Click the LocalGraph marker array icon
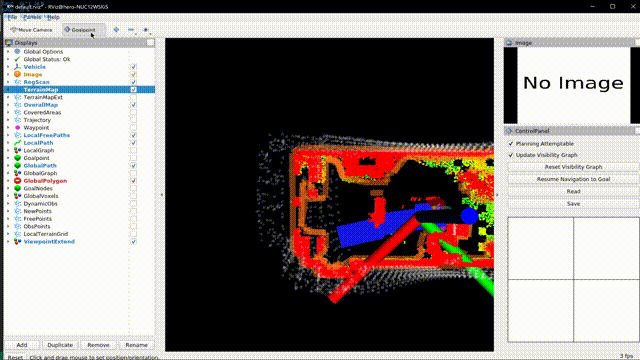 tap(17, 150)
